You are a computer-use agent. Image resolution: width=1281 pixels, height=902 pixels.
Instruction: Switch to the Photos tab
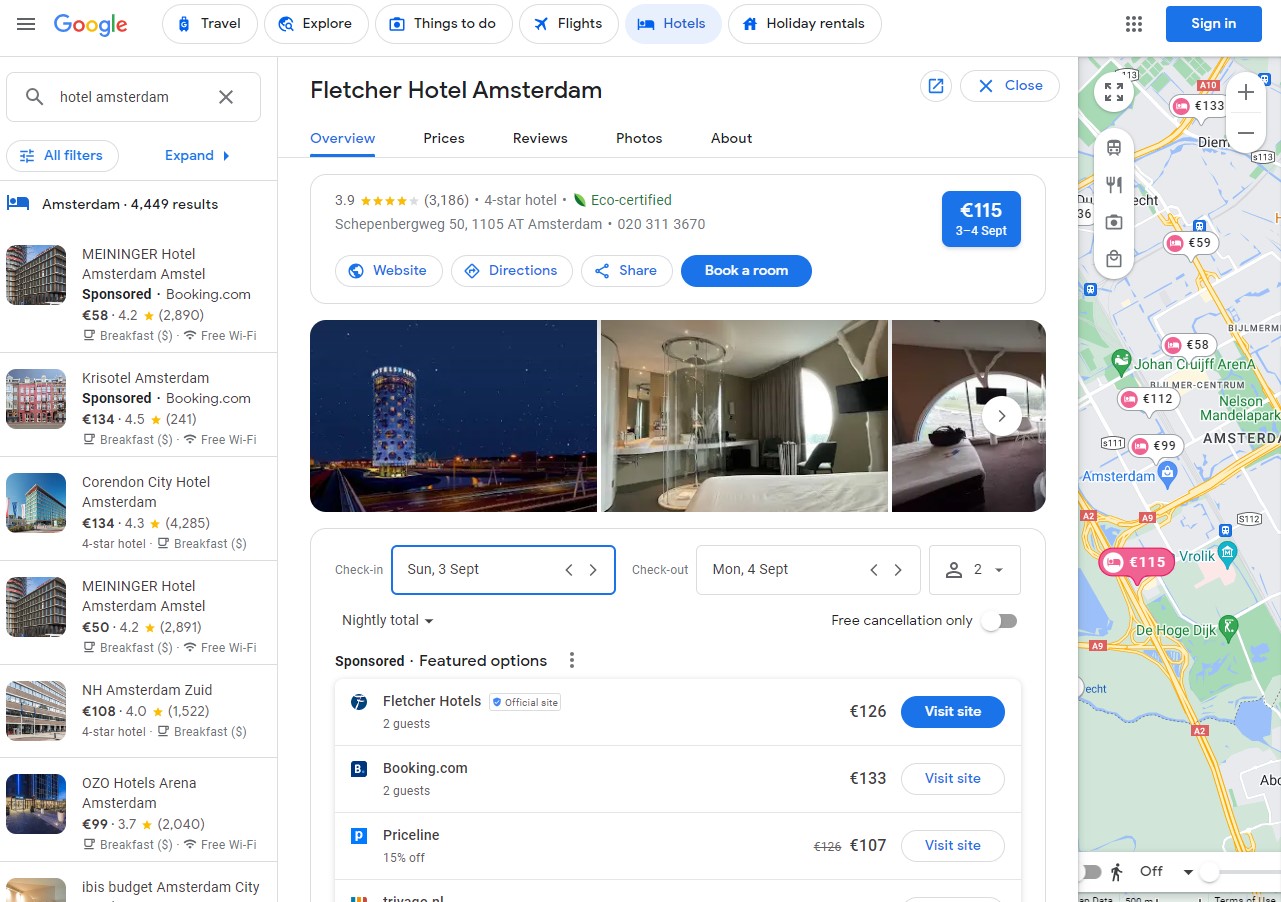click(x=639, y=138)
